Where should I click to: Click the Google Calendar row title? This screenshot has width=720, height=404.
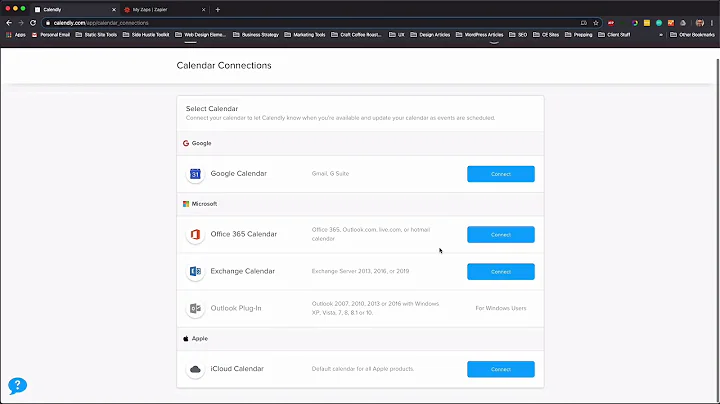click(239, 174)
